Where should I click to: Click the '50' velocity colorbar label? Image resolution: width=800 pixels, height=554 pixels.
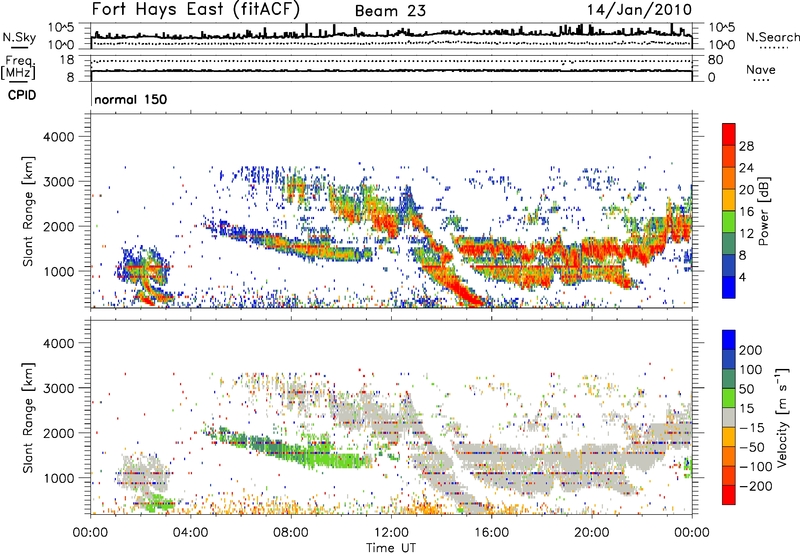(746, 389)
